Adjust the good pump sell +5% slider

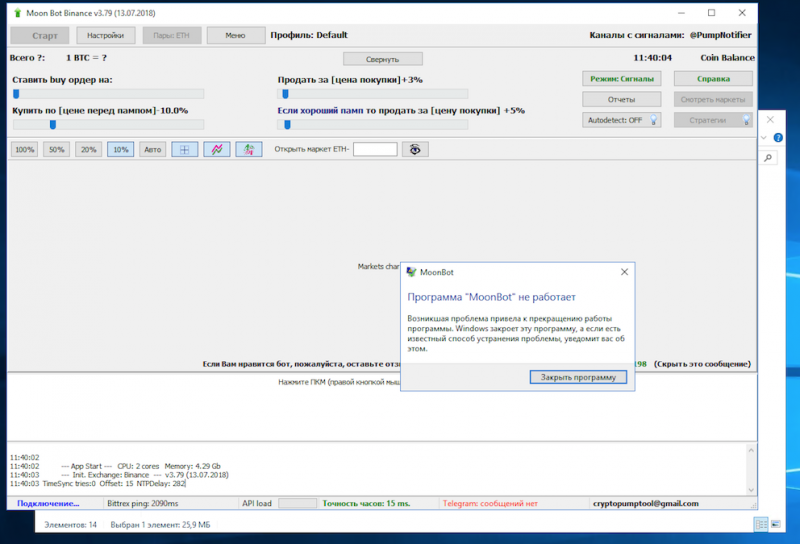click(x=372, y=125)
